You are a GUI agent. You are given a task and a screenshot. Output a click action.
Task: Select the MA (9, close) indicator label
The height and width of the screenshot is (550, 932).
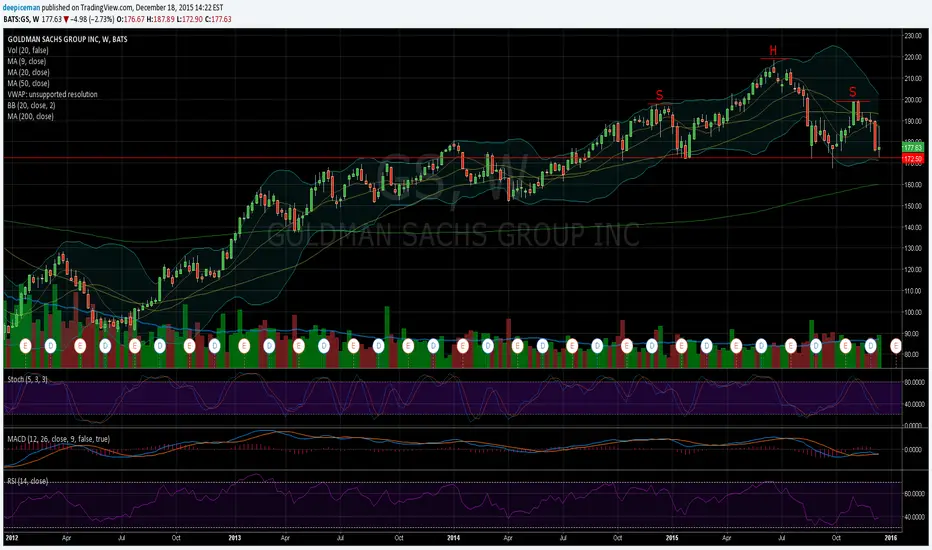coord(27,61)
